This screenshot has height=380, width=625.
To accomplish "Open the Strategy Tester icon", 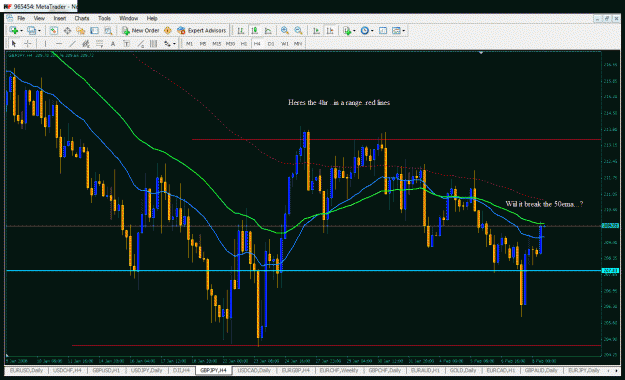I will 108,31.
